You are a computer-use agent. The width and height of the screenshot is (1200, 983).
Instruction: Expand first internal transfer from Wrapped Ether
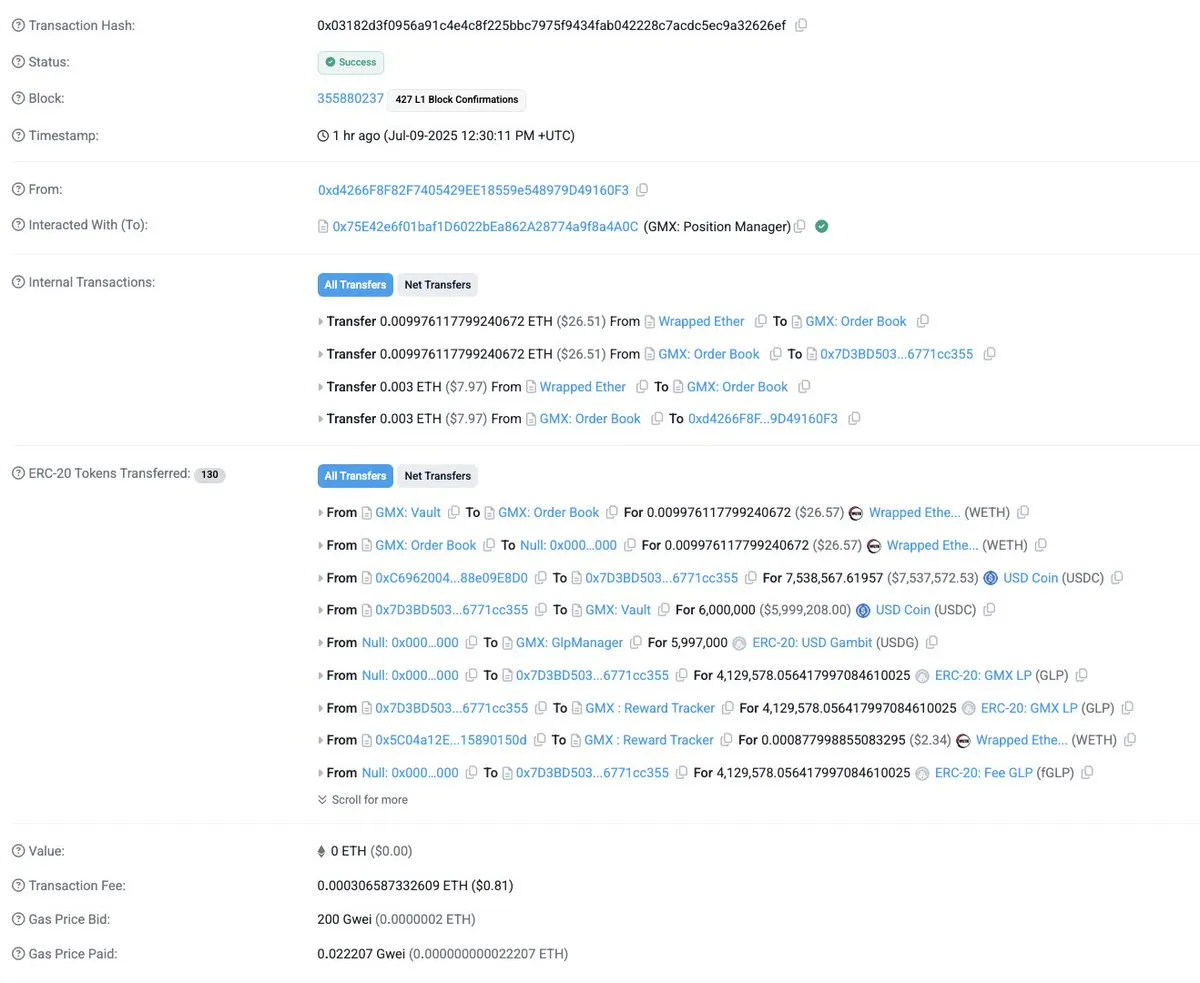(x=321, y=322)
